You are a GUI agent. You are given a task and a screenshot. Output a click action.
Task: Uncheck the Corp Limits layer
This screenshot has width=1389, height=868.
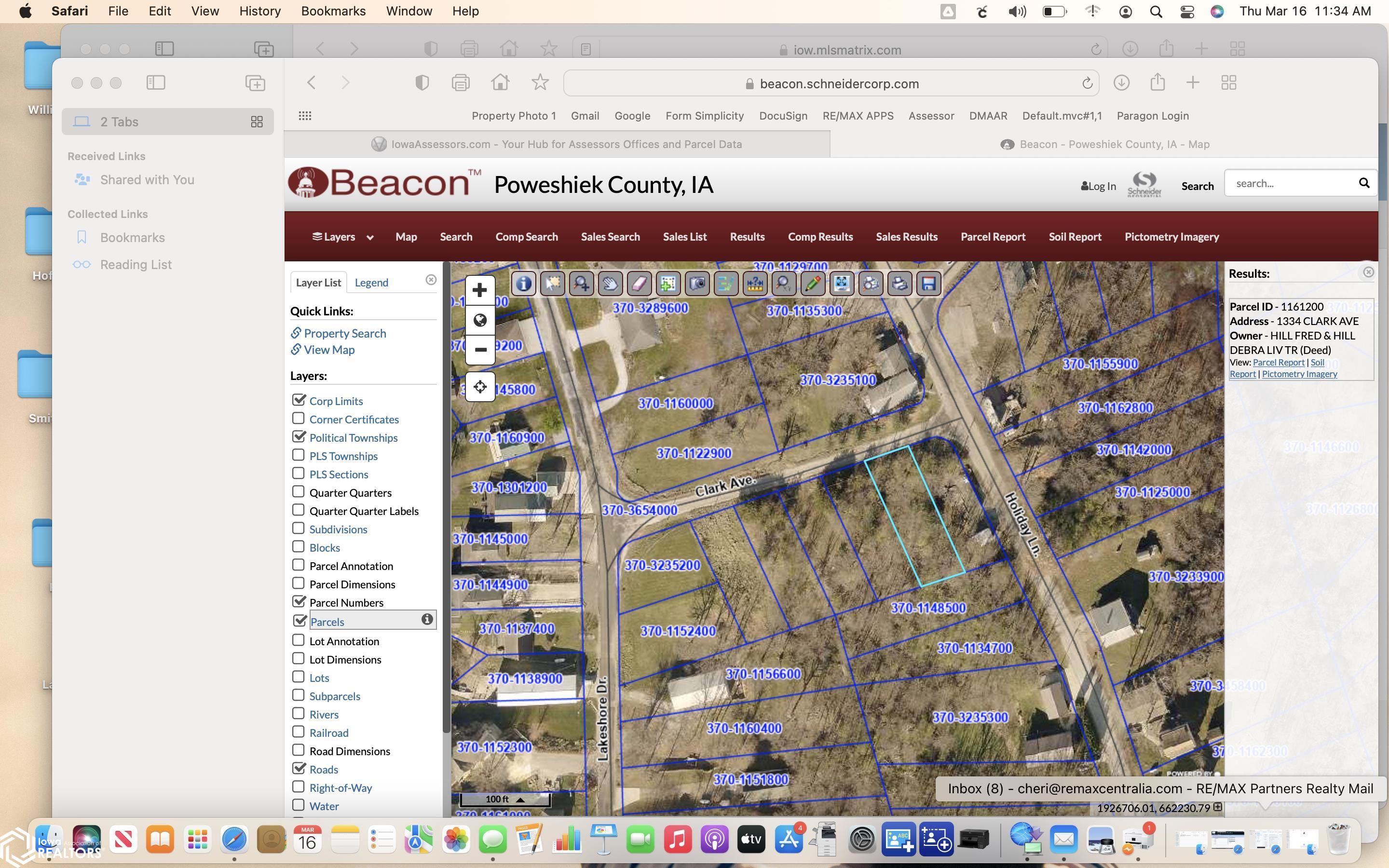point(299,400)
